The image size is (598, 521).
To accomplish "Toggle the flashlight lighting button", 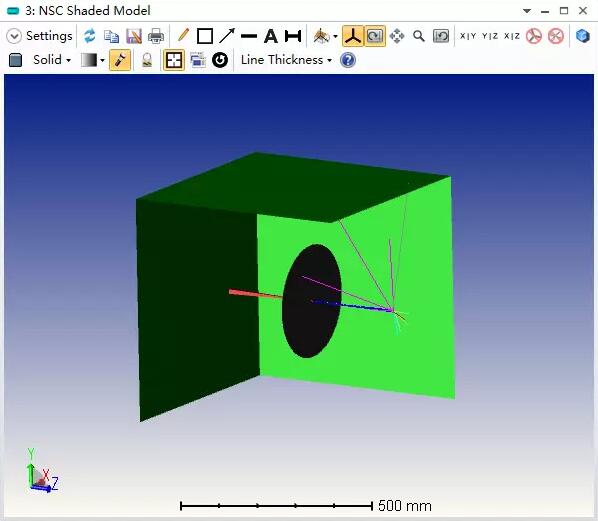I will [120, 60].
